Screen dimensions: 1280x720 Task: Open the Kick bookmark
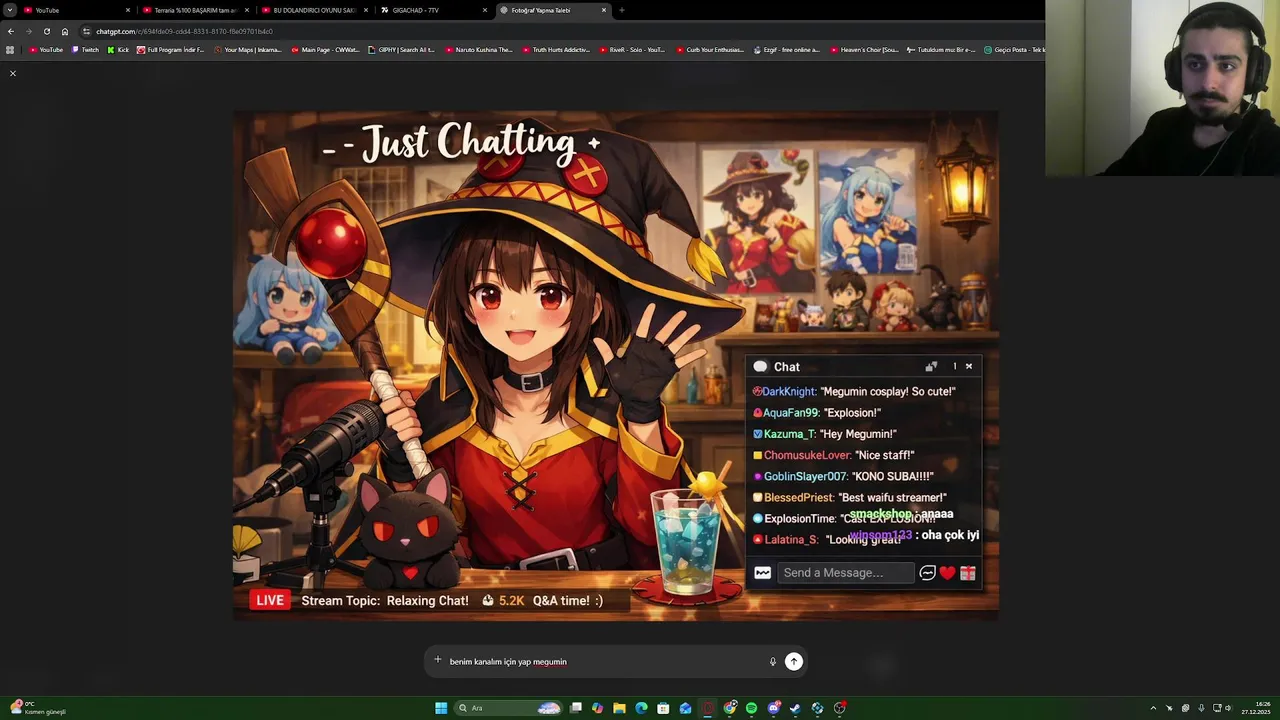pos(119,49)
